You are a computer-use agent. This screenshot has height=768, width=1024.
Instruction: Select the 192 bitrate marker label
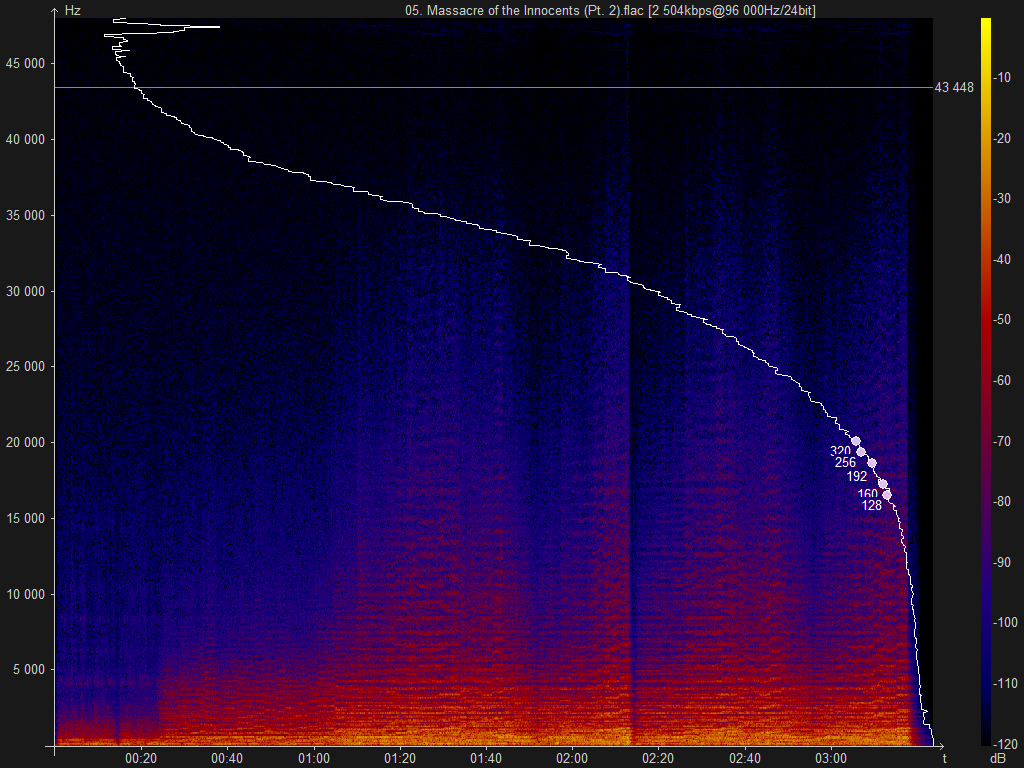pyautogui.click(x=857, y=477)
